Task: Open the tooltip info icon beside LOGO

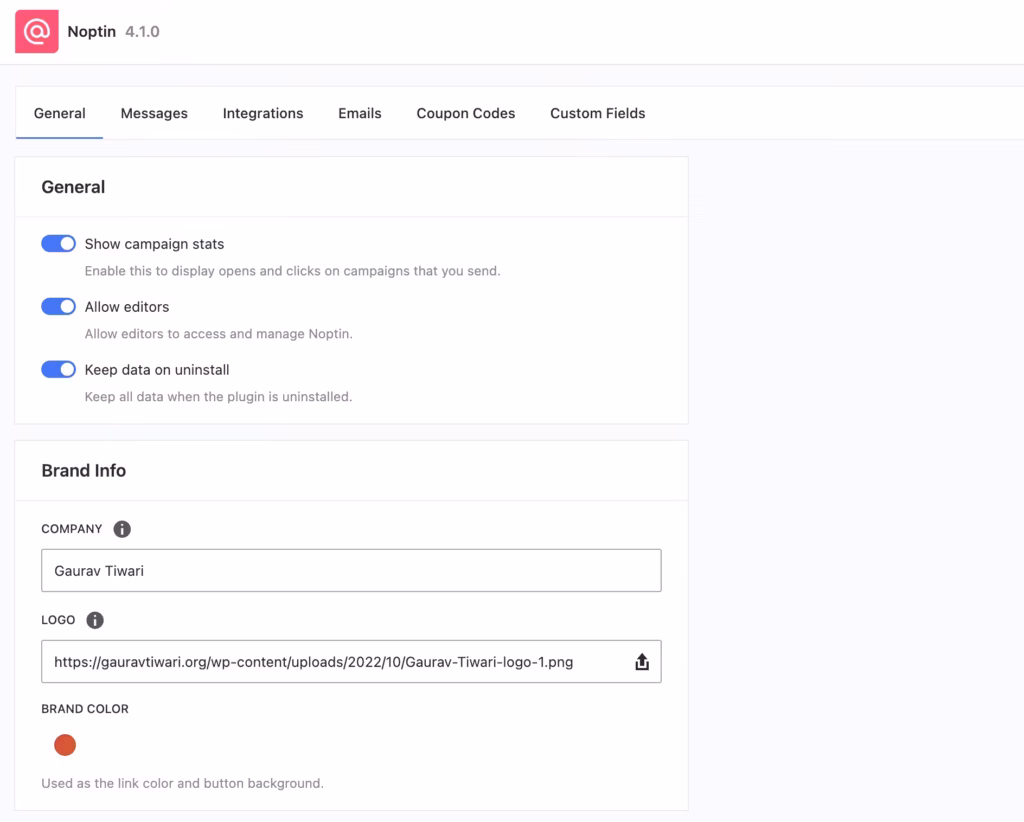Action: coord(95,620)
